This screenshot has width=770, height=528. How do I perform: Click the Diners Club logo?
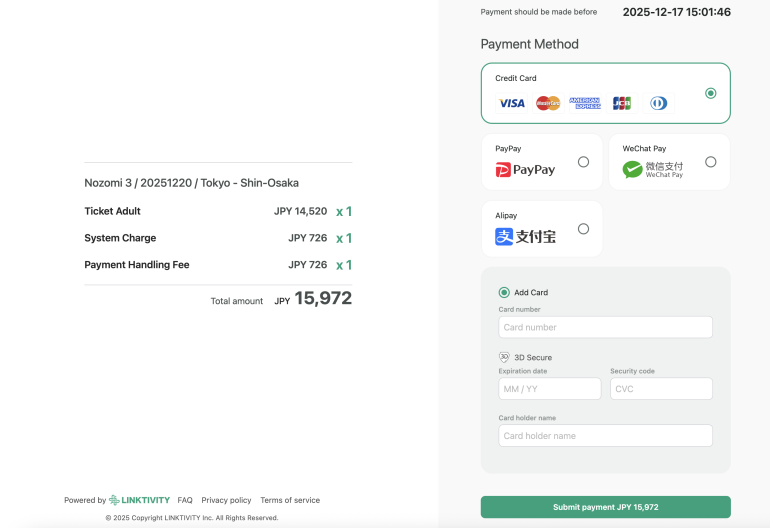point(658,103)
